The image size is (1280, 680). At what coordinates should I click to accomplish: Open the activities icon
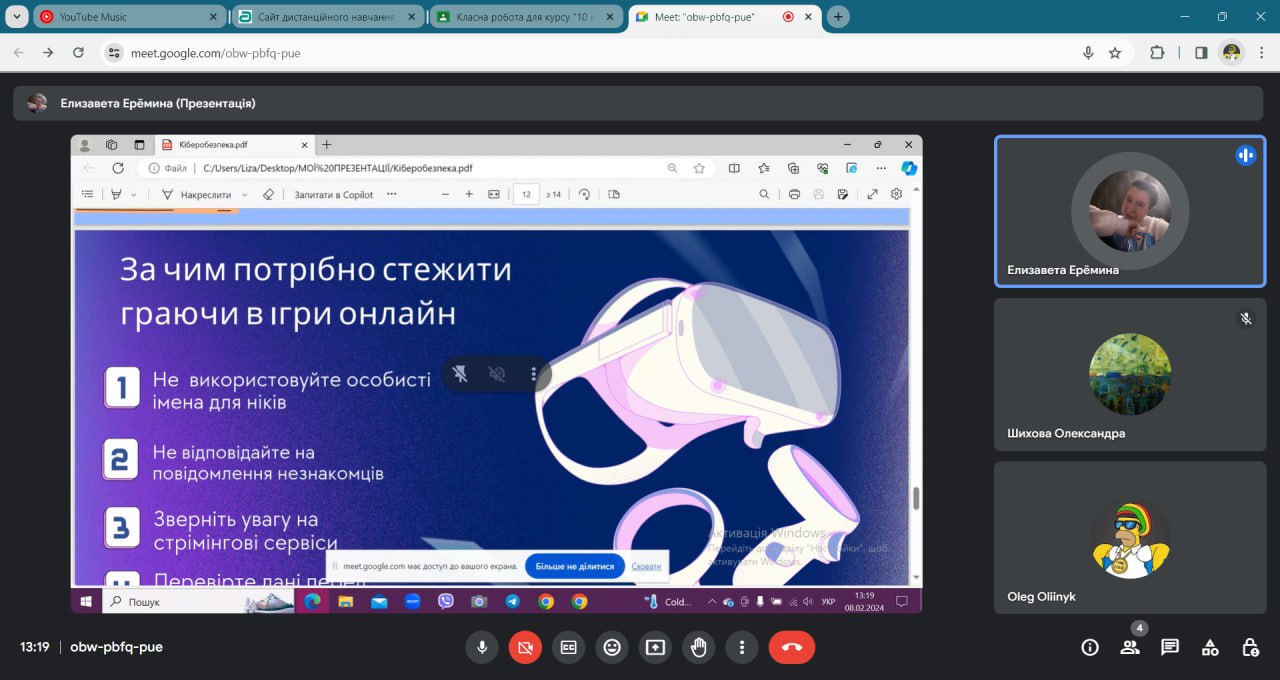[x=1210, y=647]
